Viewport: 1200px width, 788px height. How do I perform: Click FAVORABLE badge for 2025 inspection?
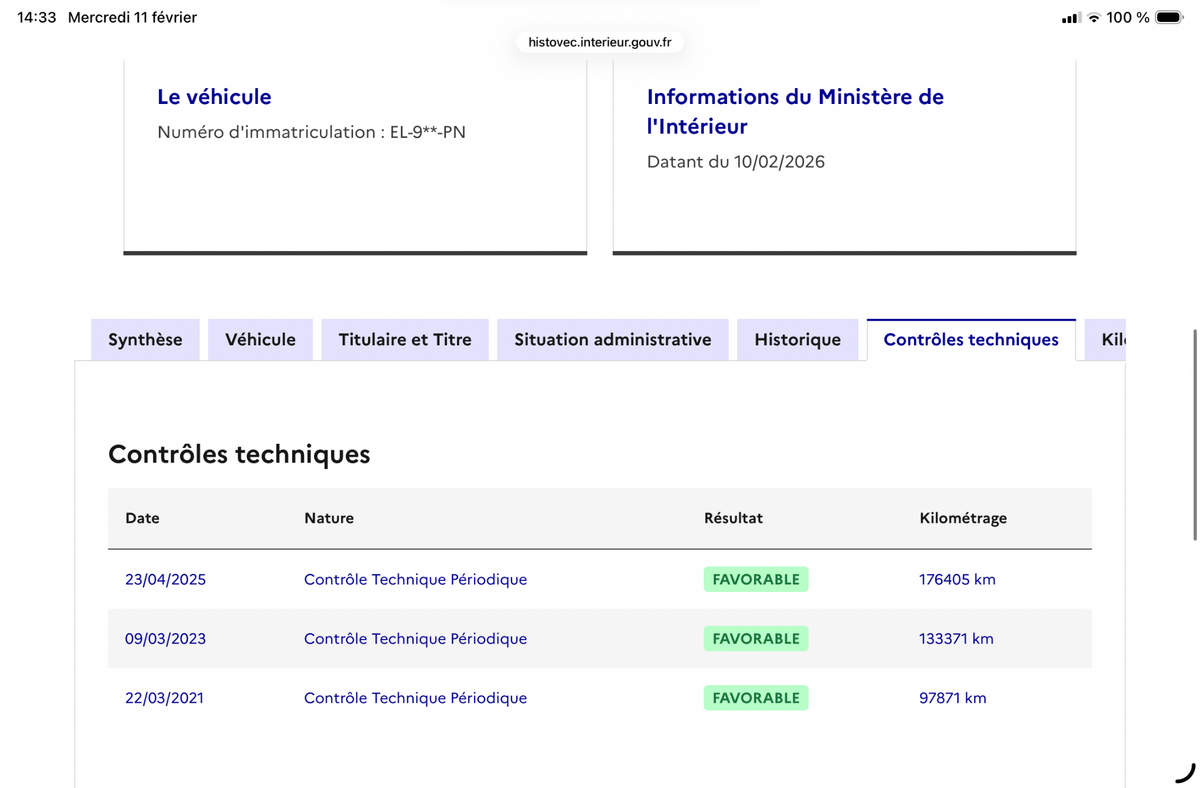click(756, 579)
